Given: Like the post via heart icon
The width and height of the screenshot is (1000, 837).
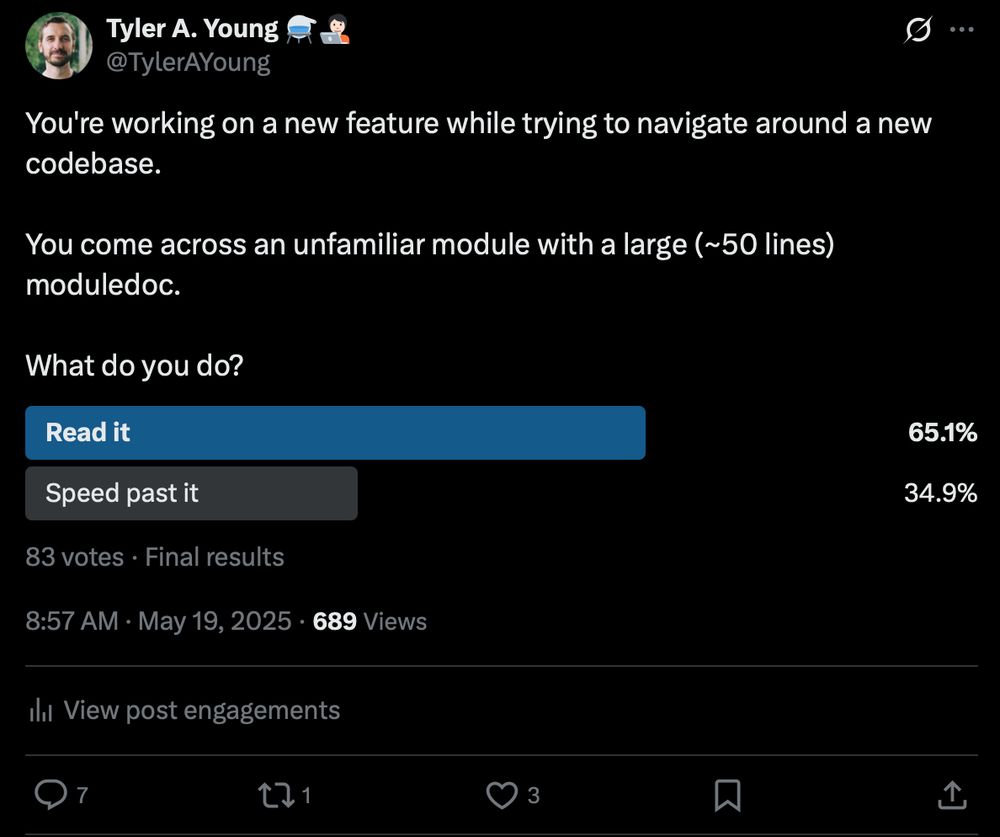Looking at the screenshot, I should 502,794.
